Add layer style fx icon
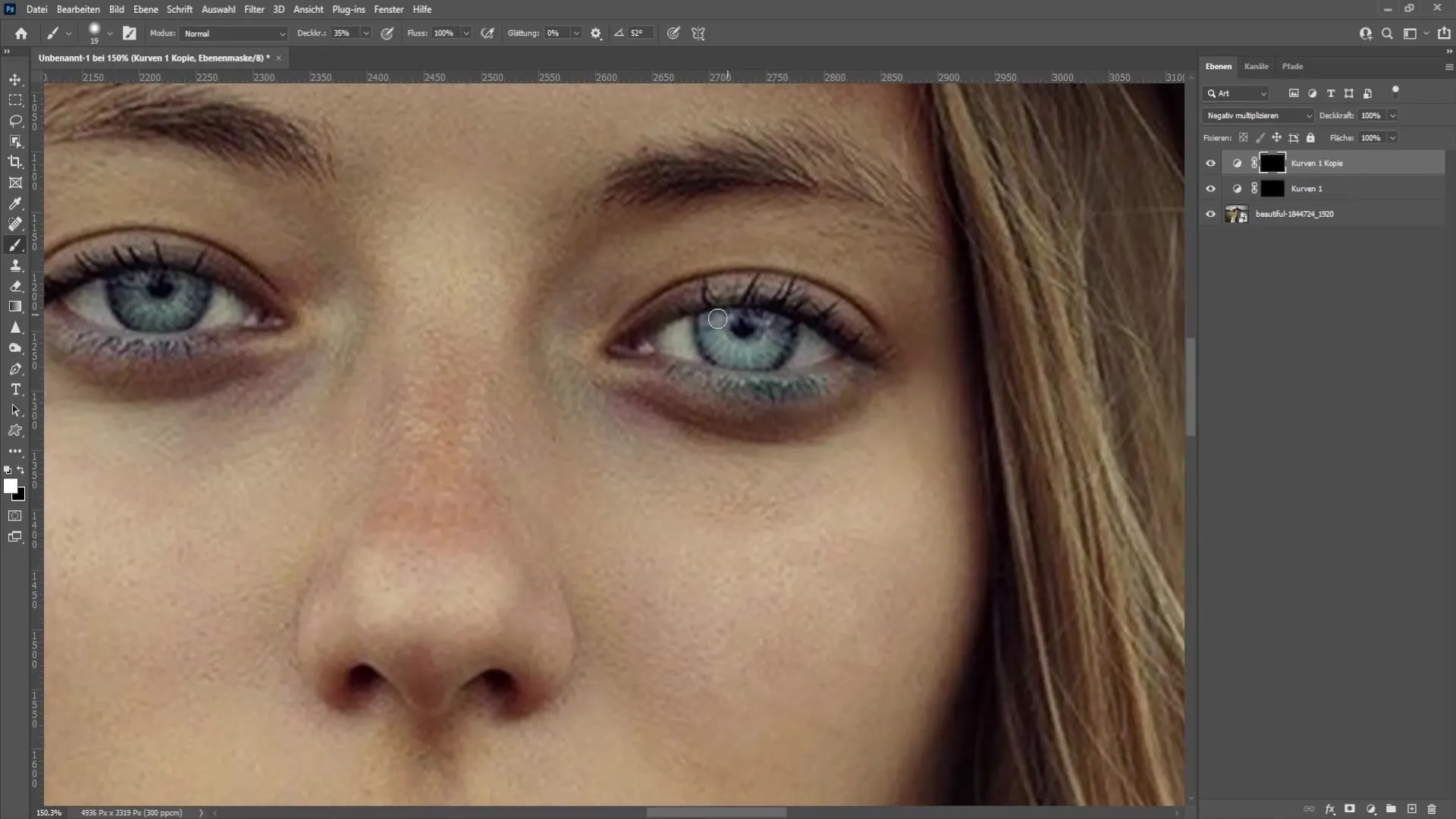The height and width of the screenshot is (819, 1456). 1329,809
